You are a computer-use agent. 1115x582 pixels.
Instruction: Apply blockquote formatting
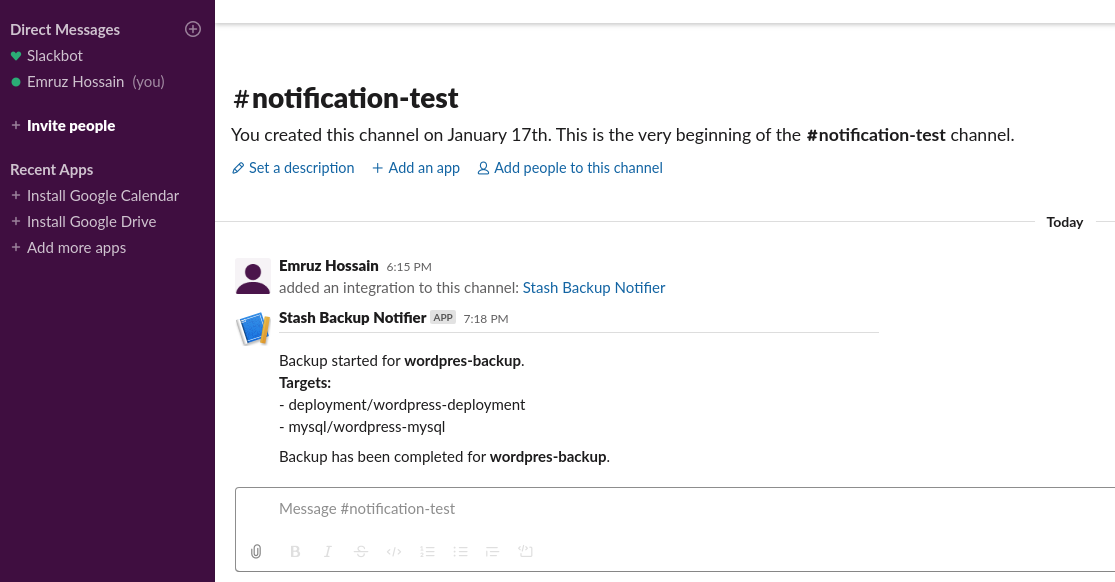492,551
